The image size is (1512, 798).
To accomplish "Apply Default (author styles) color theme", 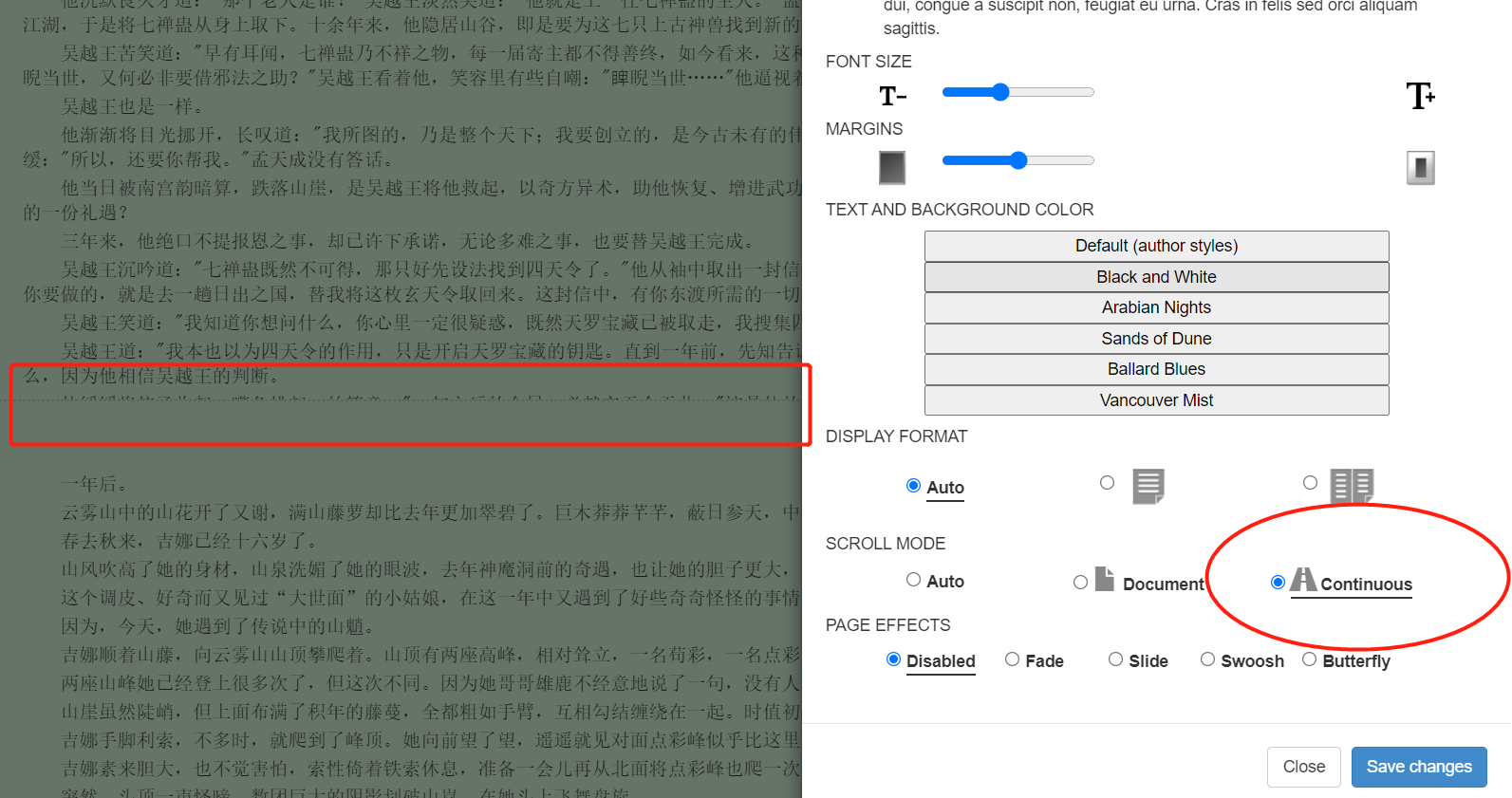I will (x=1156, y=246).
